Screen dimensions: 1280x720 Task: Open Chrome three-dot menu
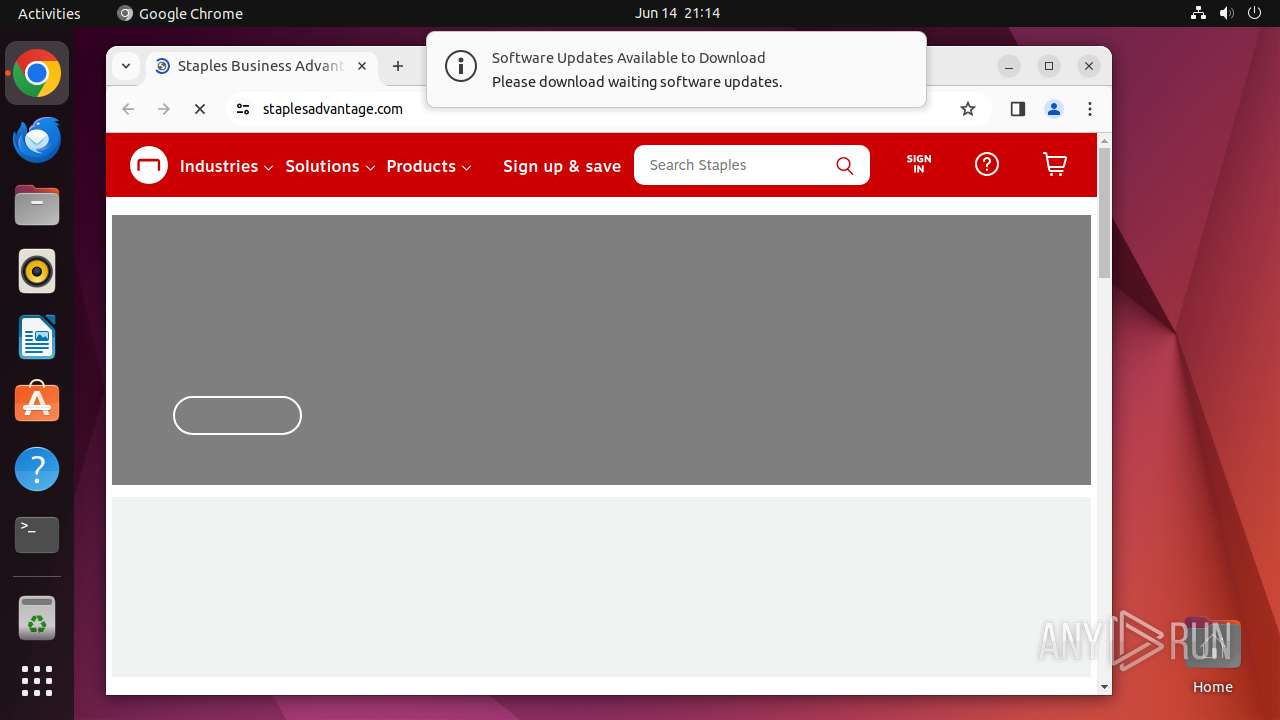click(1090, 109)
